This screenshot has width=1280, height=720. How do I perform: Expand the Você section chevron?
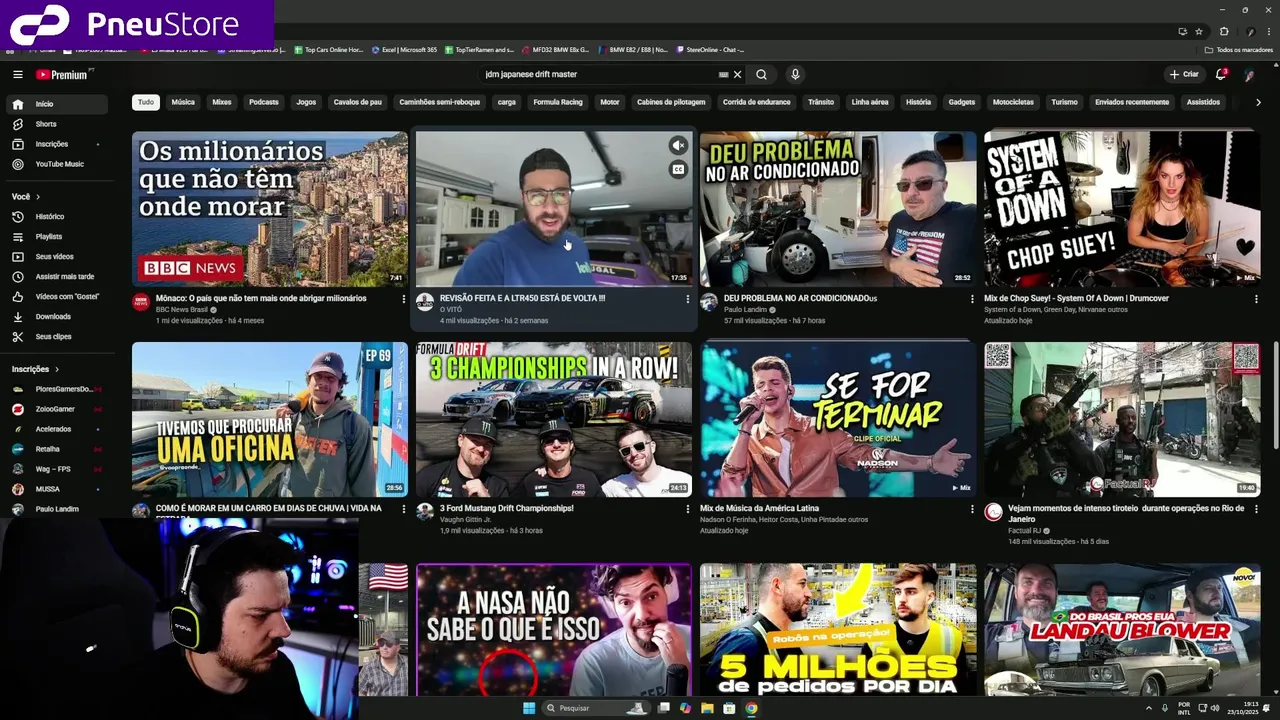(x=40, y=197)
